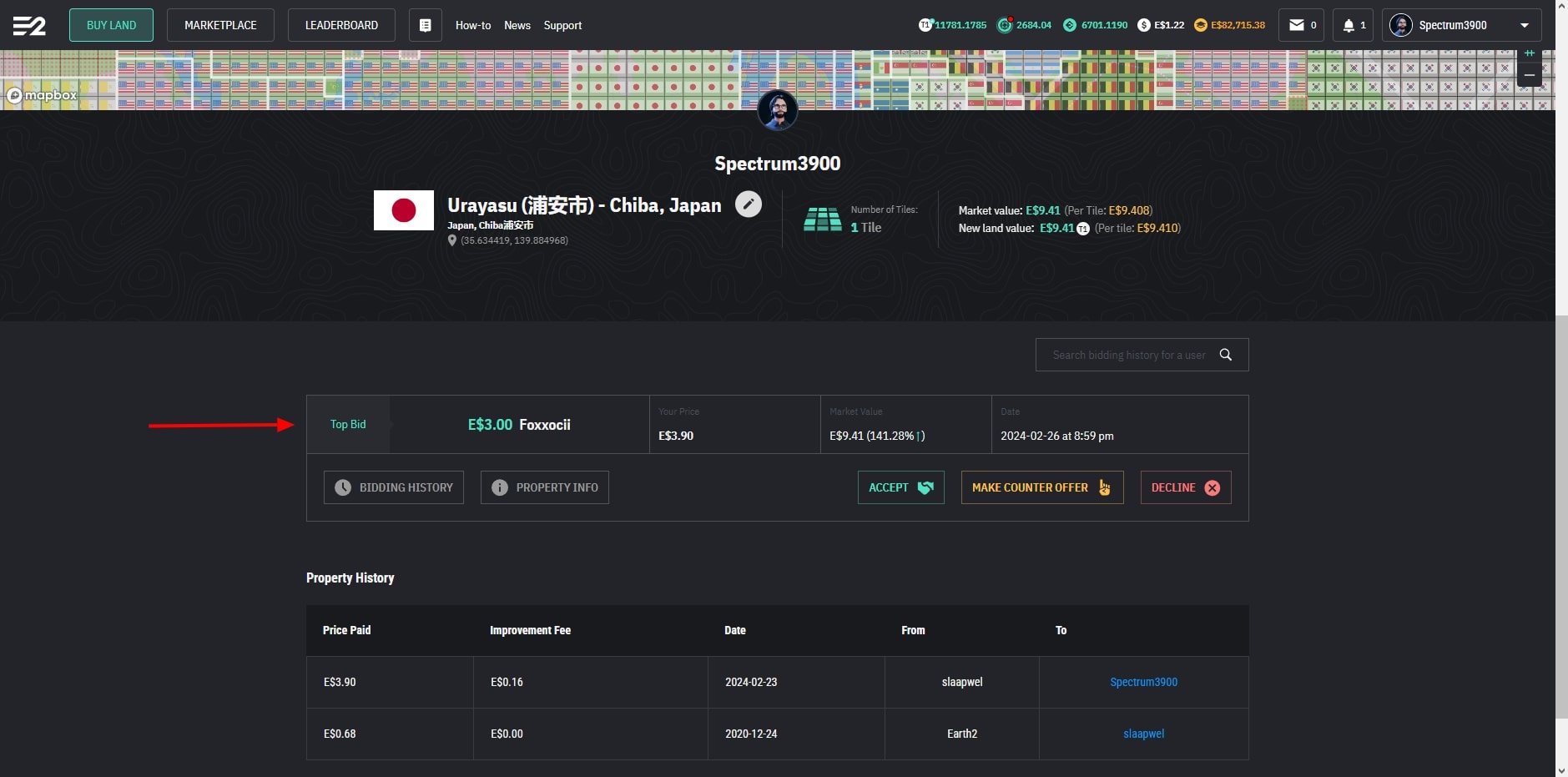This screenshot has height=777, width=1568.
Task: Open the Bidding History section
Action: (393, 487)
